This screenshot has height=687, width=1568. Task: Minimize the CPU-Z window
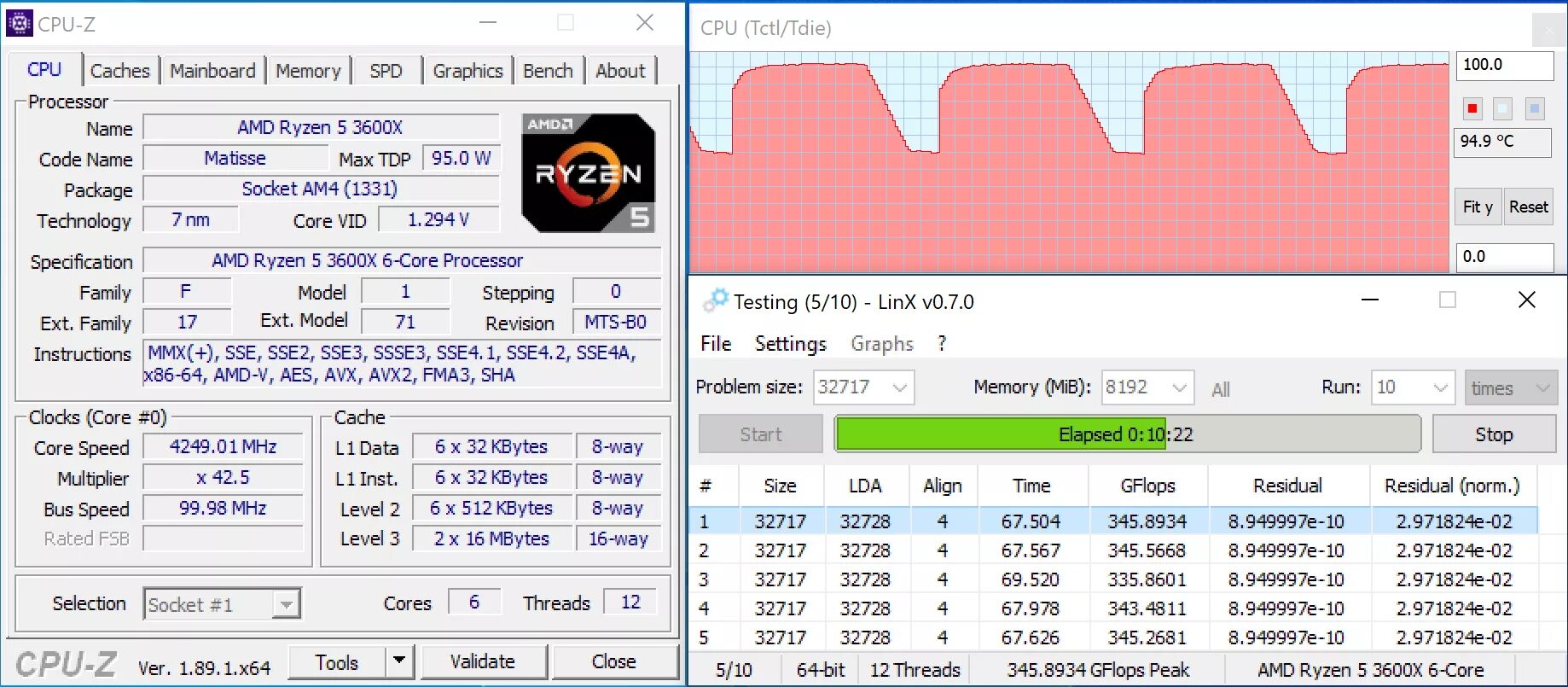coord(488,23)
